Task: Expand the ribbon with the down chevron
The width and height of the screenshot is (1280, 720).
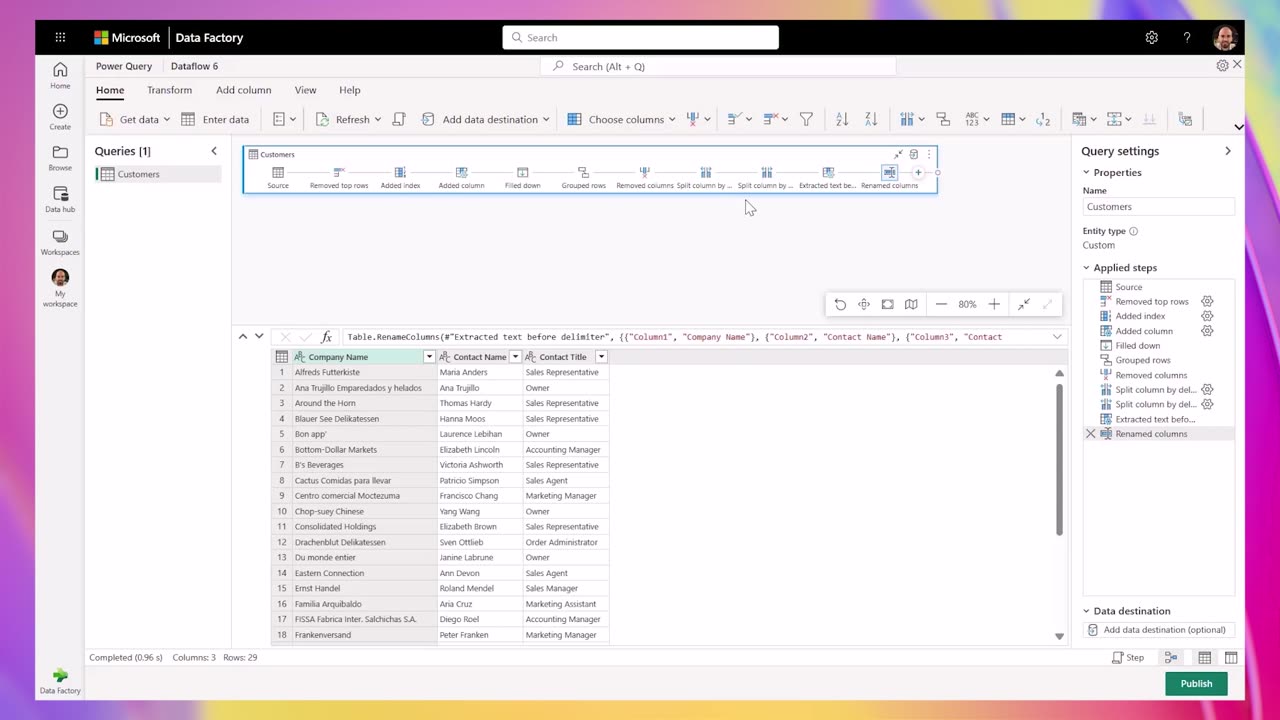Action: pos(1239,127)
